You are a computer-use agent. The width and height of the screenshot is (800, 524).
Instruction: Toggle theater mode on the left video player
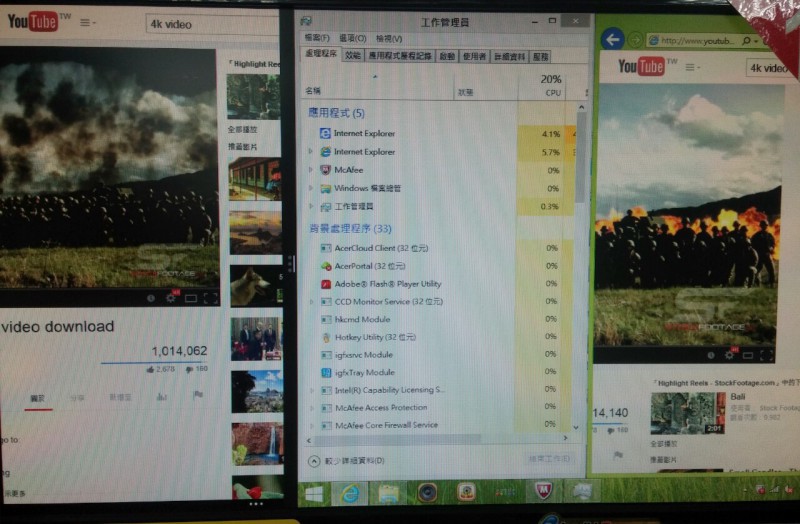click(x=191, y=298)
